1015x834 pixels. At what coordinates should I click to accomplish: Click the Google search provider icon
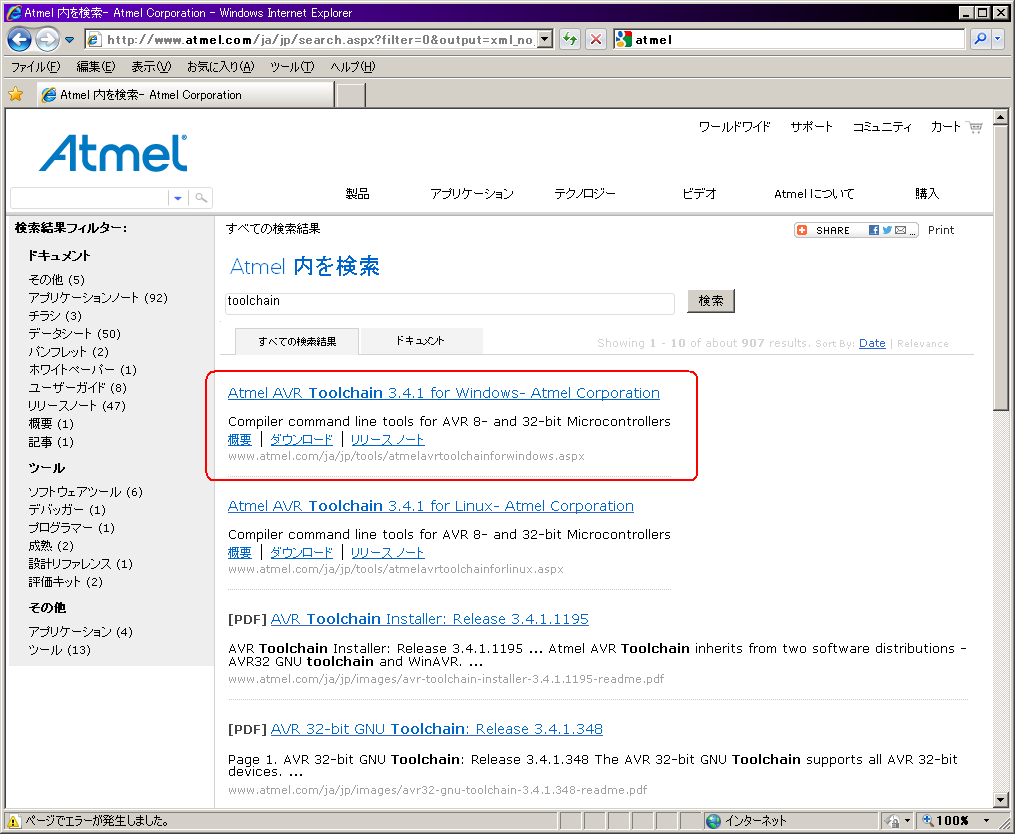[x=623, y=39]
